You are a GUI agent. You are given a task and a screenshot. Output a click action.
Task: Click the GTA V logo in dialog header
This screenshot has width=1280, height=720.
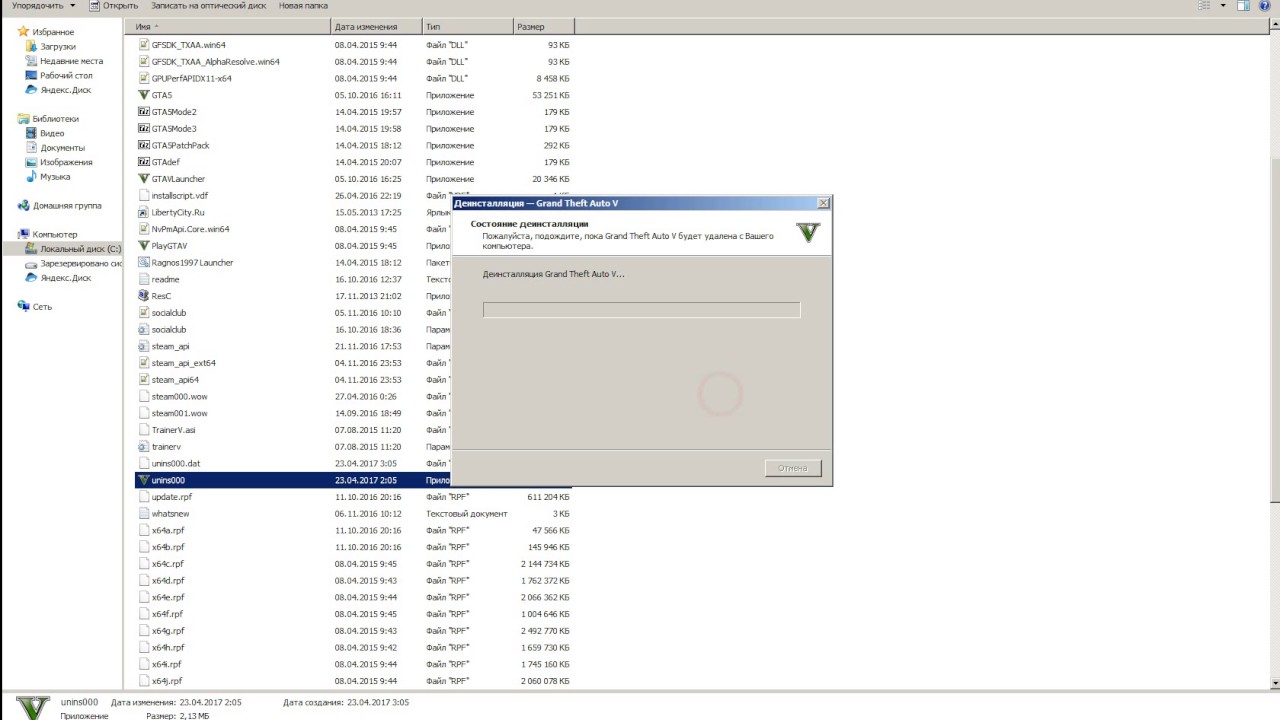[807, 232]
